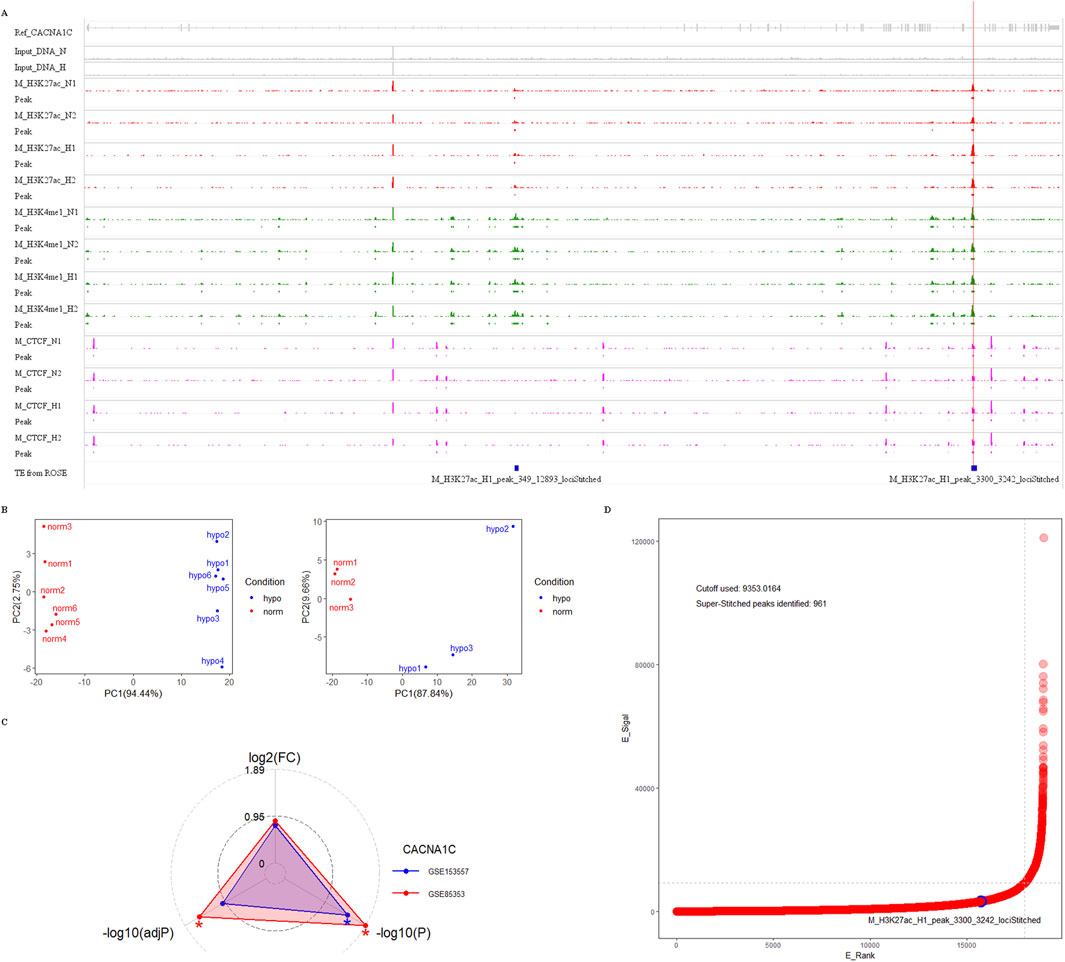Select the M_H3K27ac_H2 track label

[x=45, y=180]
